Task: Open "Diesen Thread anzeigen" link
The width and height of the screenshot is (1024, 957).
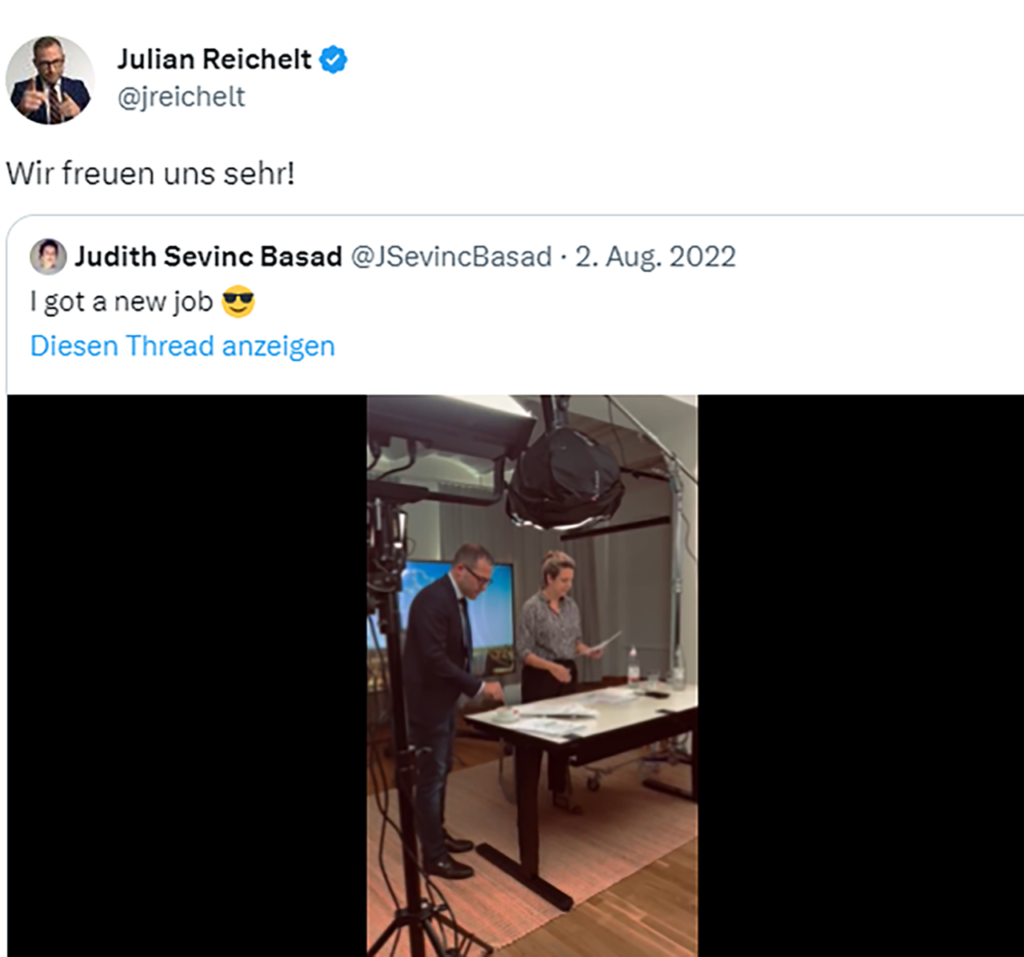Action: click(x=182, y=346)
